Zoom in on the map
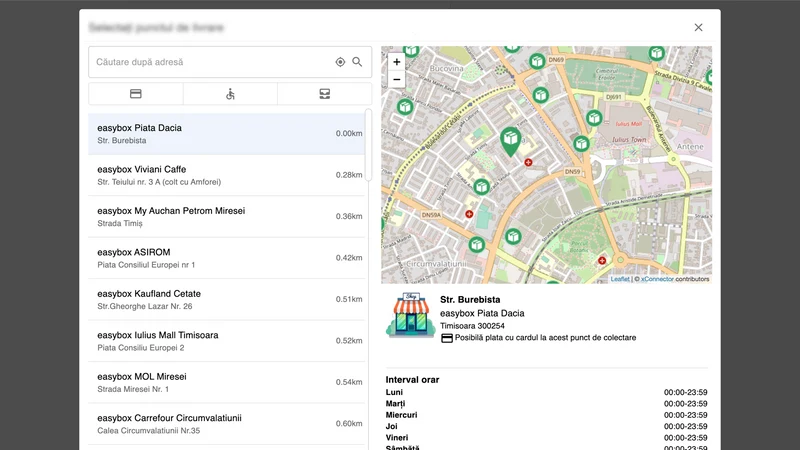Viewport: 800px width, 450px height. (x=396, y=62)
